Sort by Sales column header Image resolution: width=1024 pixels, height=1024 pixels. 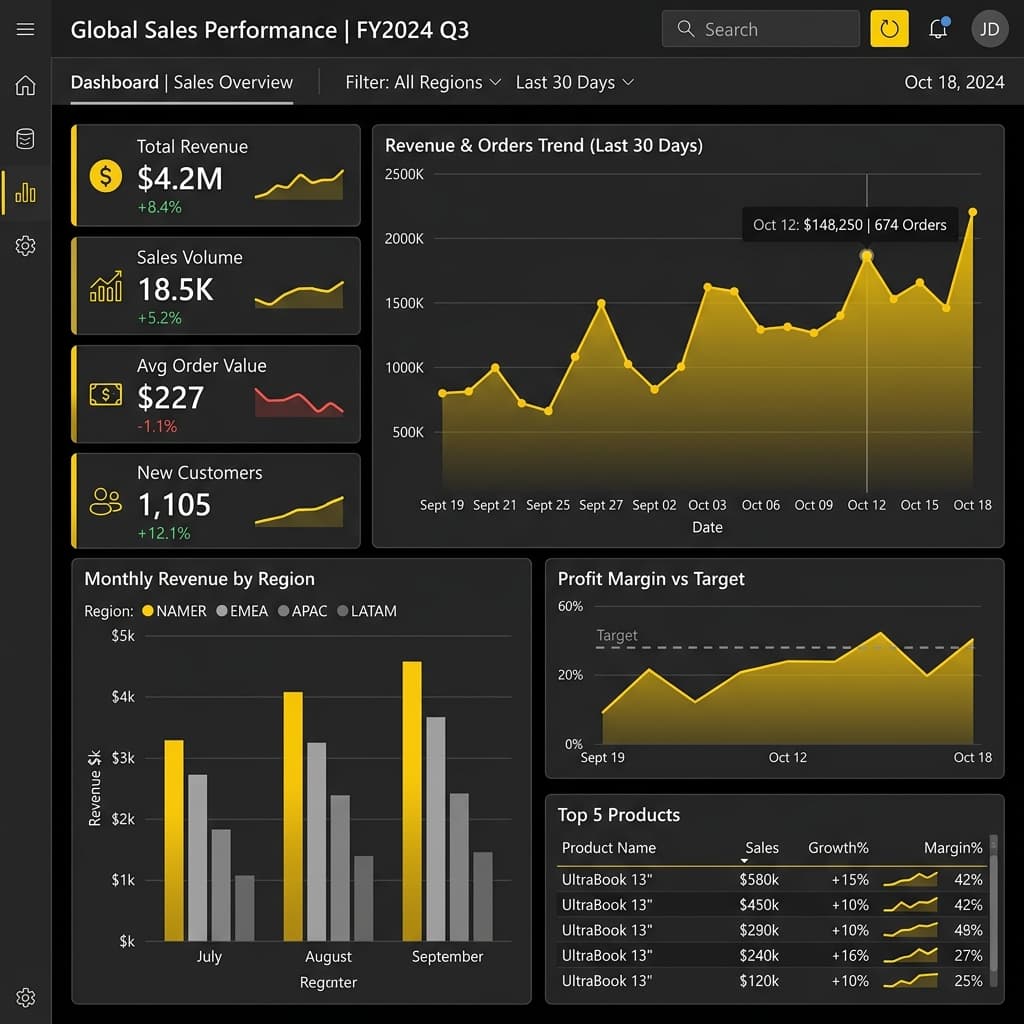coord(761,848)
